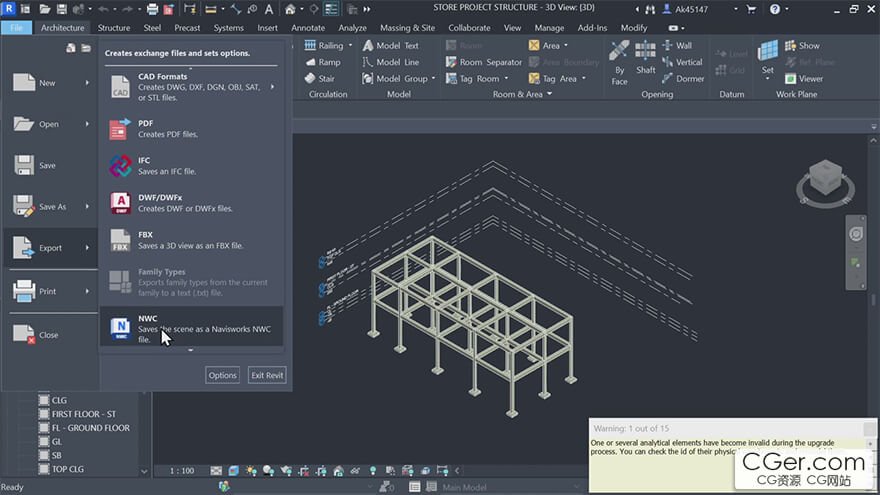Viewport: 880px width, 495px height.
Task: Open the Massing & Site tab
Action: pos(407,28)
